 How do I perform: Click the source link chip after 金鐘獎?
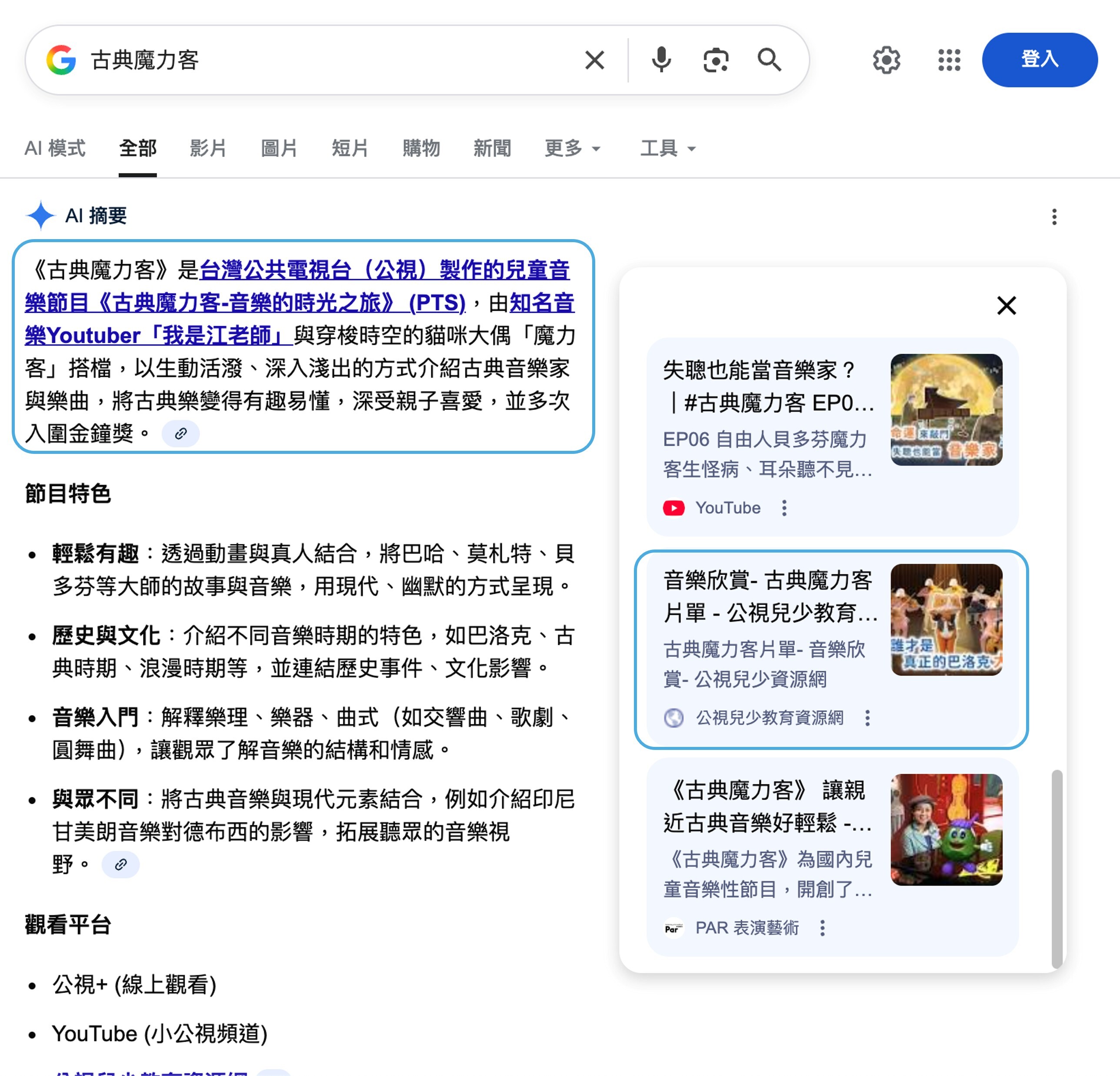pyautogui.click(x=180, y=434)
